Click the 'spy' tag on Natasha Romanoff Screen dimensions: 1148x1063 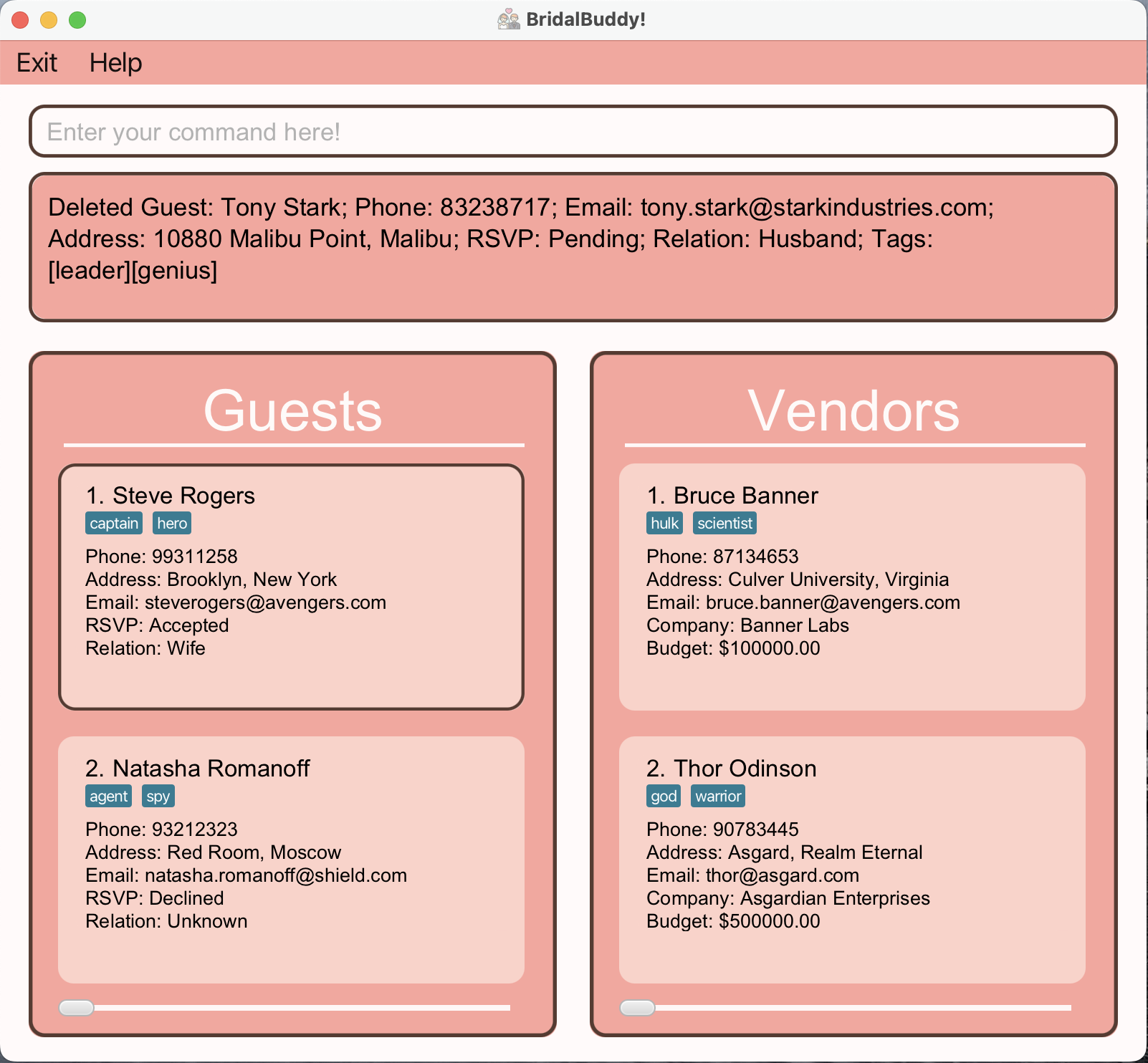[x=158, y=796]
